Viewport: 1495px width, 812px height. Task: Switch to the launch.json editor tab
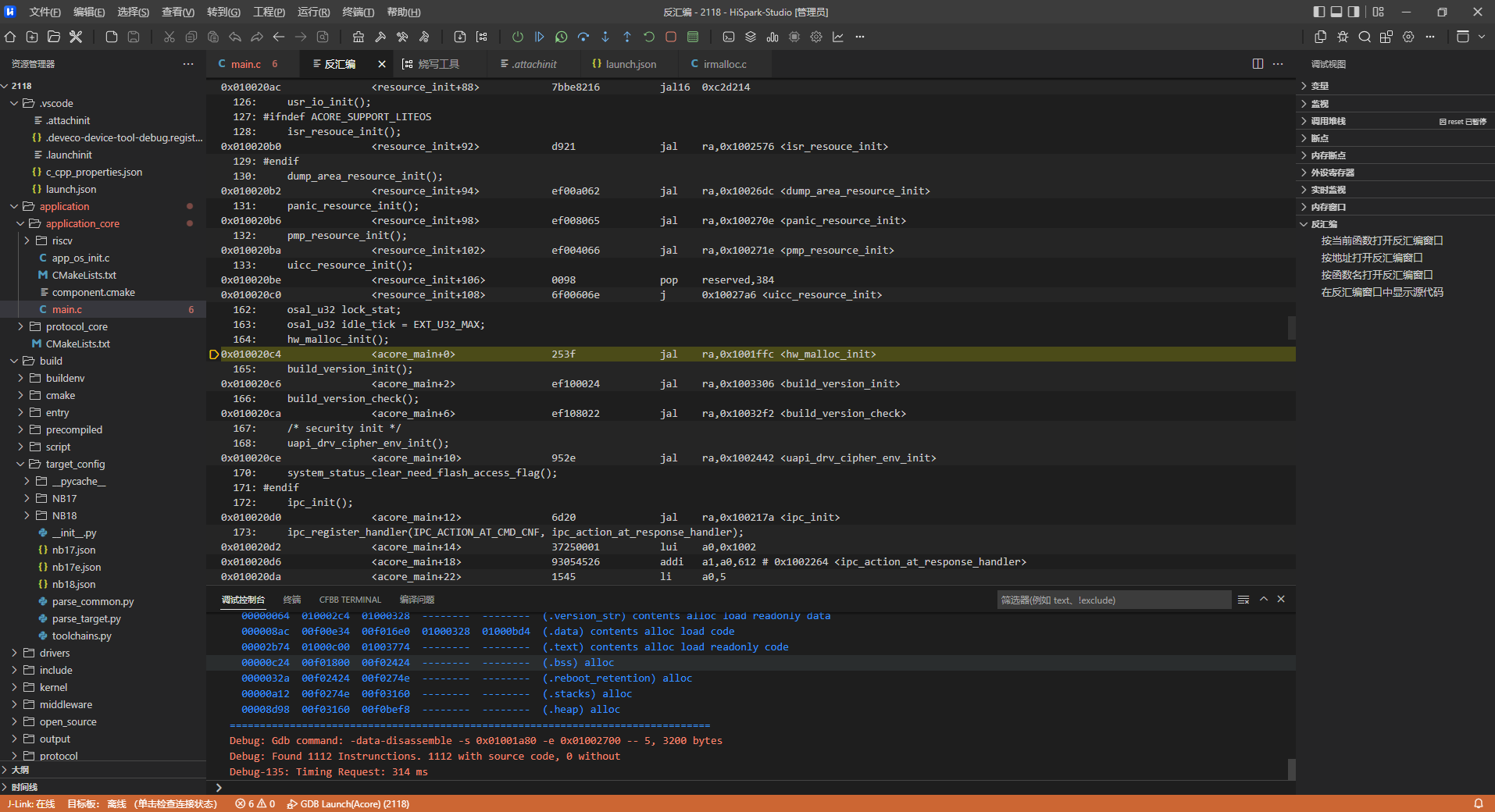(x=630, y=64)
